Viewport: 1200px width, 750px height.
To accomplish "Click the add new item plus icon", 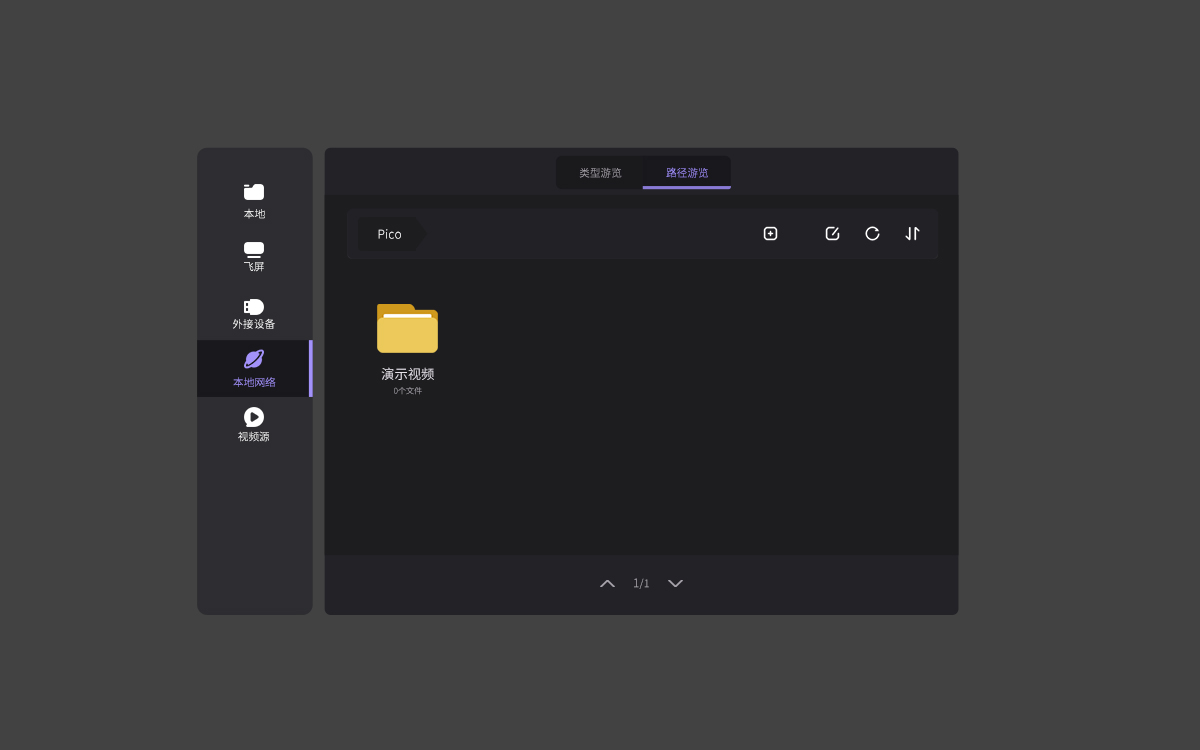I will pyautogui.click(x=770, y=234).
